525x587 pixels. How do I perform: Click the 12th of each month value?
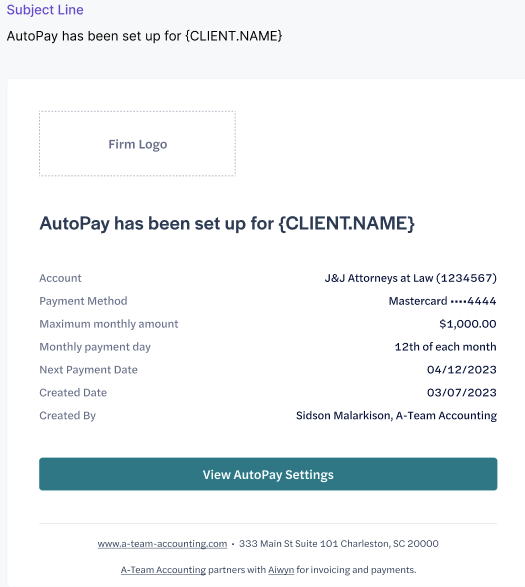coord(445,347)
